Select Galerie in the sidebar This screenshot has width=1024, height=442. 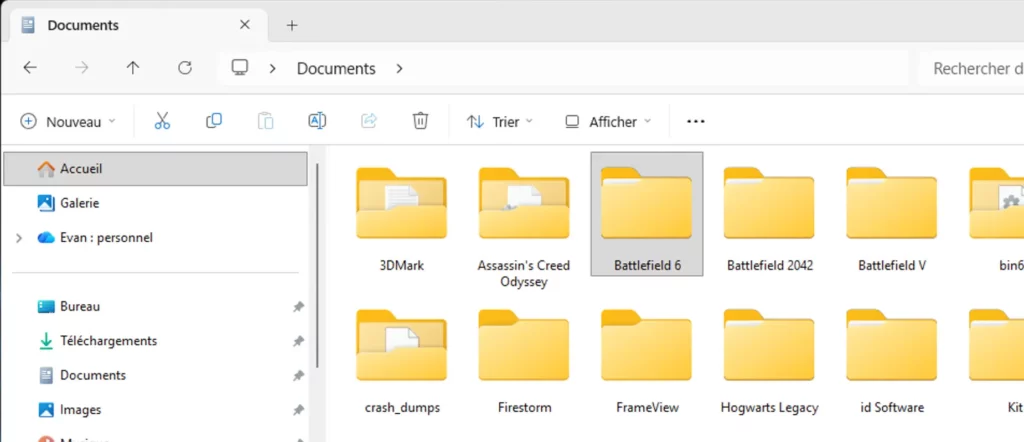pyautogui.click(x=79, y=203)
